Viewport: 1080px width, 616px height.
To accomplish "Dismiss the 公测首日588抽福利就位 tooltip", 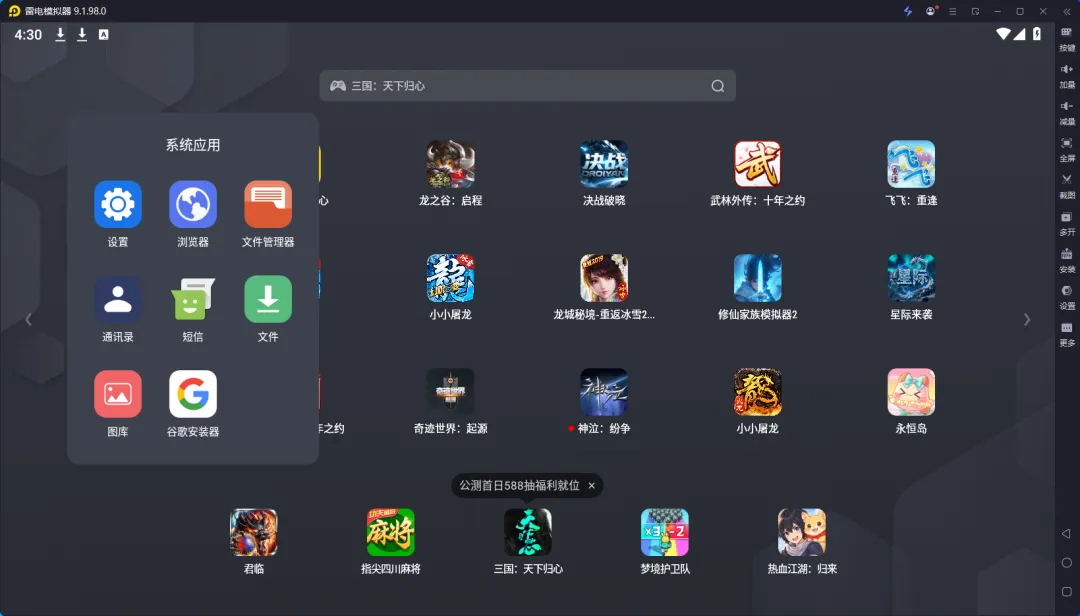I will click(592, 486).
